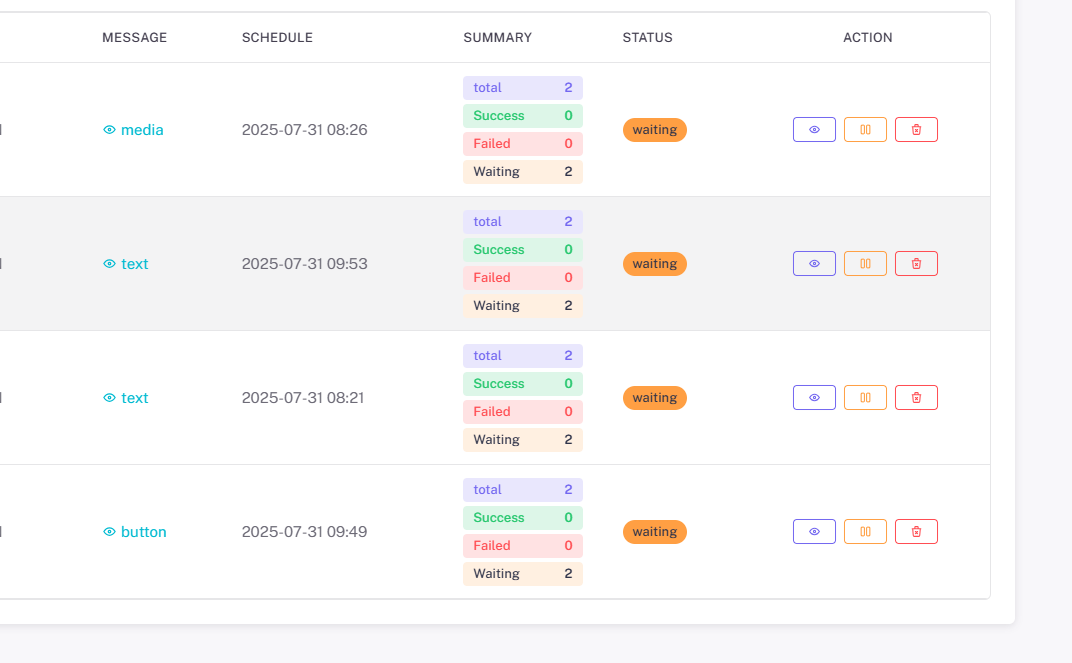Click the Schedule column header

[x=277, y=38]
